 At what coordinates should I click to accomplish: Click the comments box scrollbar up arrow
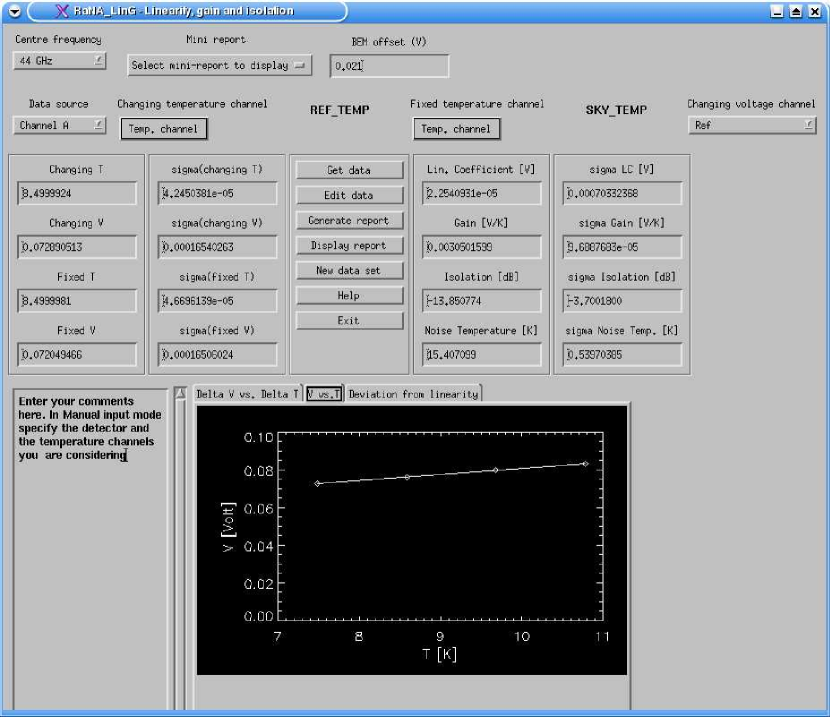click(x=180, y=393)
